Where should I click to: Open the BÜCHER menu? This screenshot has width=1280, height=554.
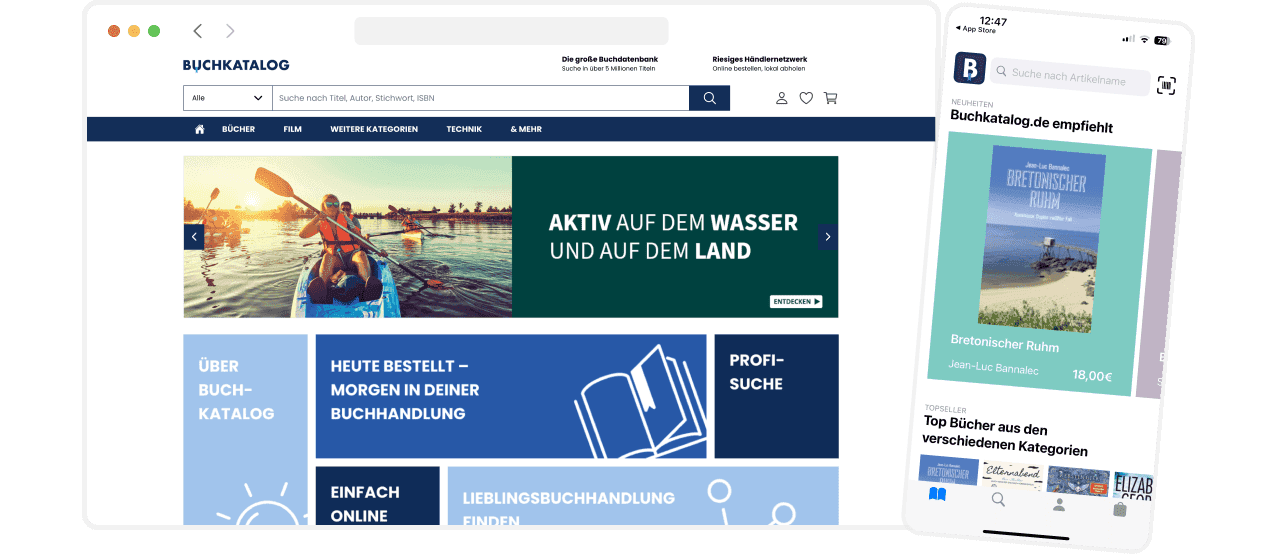pos(238,129)
